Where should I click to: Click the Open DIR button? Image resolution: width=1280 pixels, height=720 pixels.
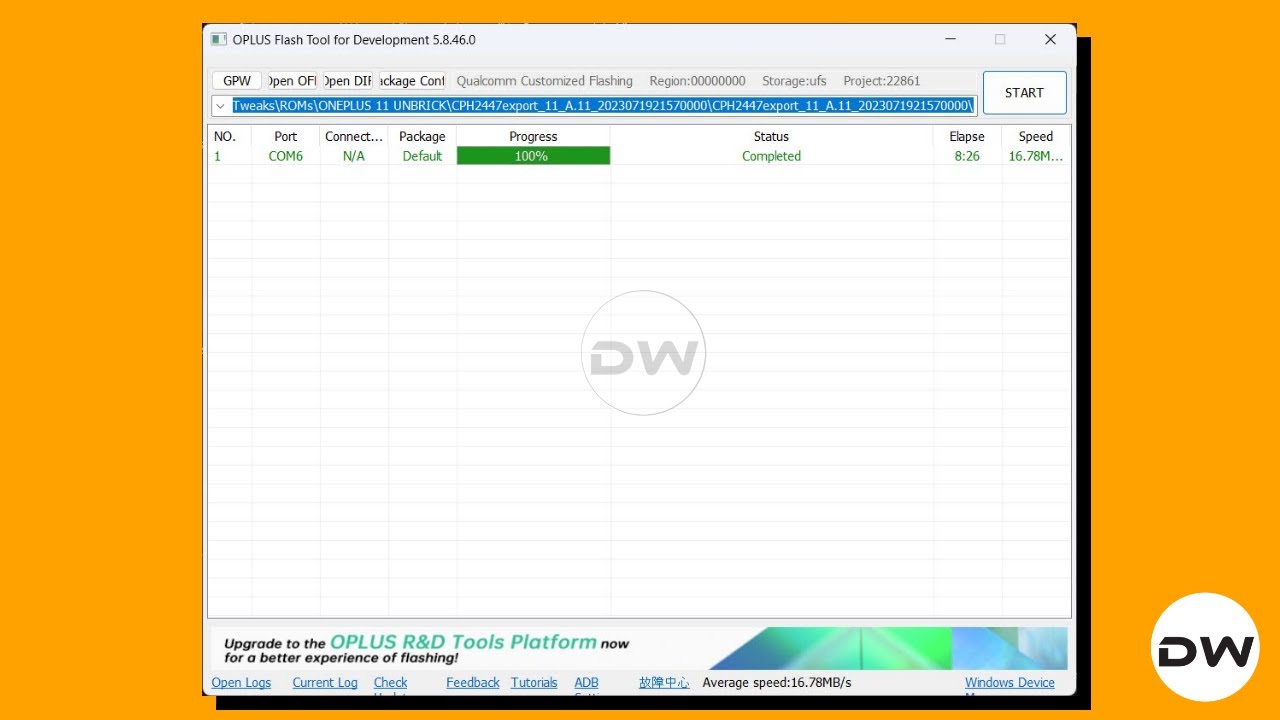tap(348, 81)
